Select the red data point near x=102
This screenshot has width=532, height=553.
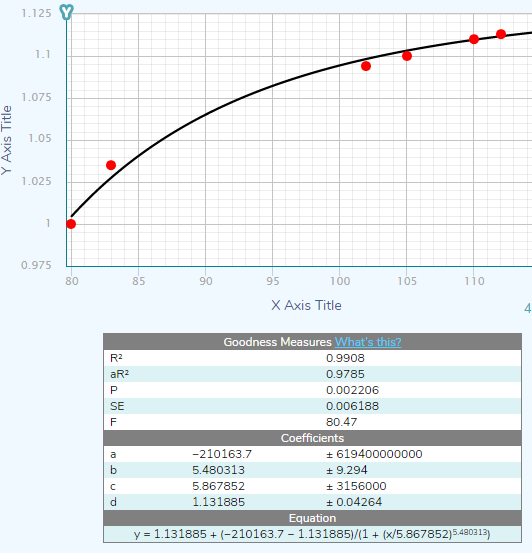click(x=366, y=66)
